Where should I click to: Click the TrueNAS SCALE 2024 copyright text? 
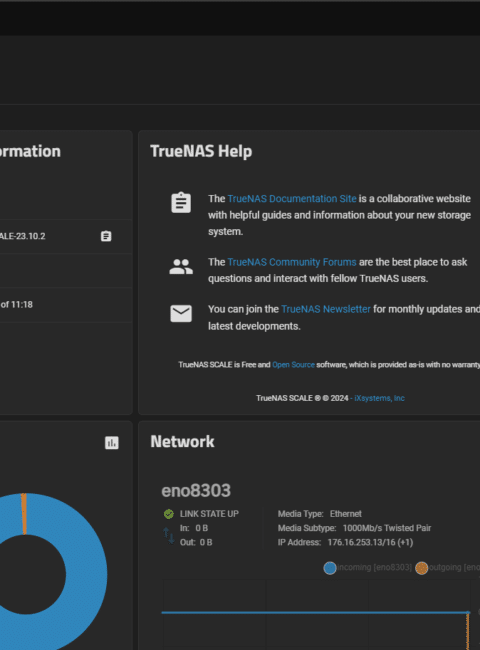click(302, 398)
